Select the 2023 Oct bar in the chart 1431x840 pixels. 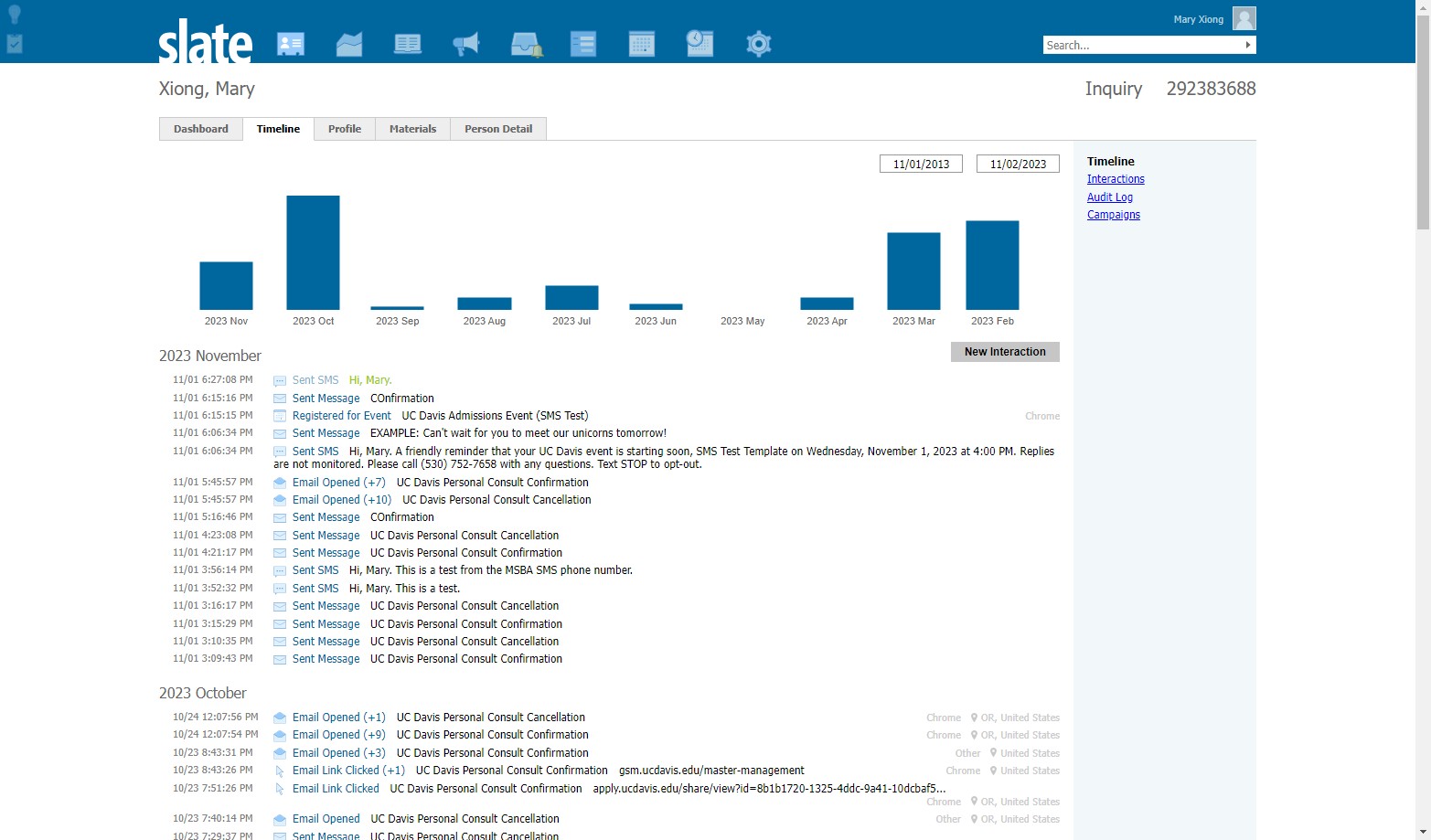point(313,252)
